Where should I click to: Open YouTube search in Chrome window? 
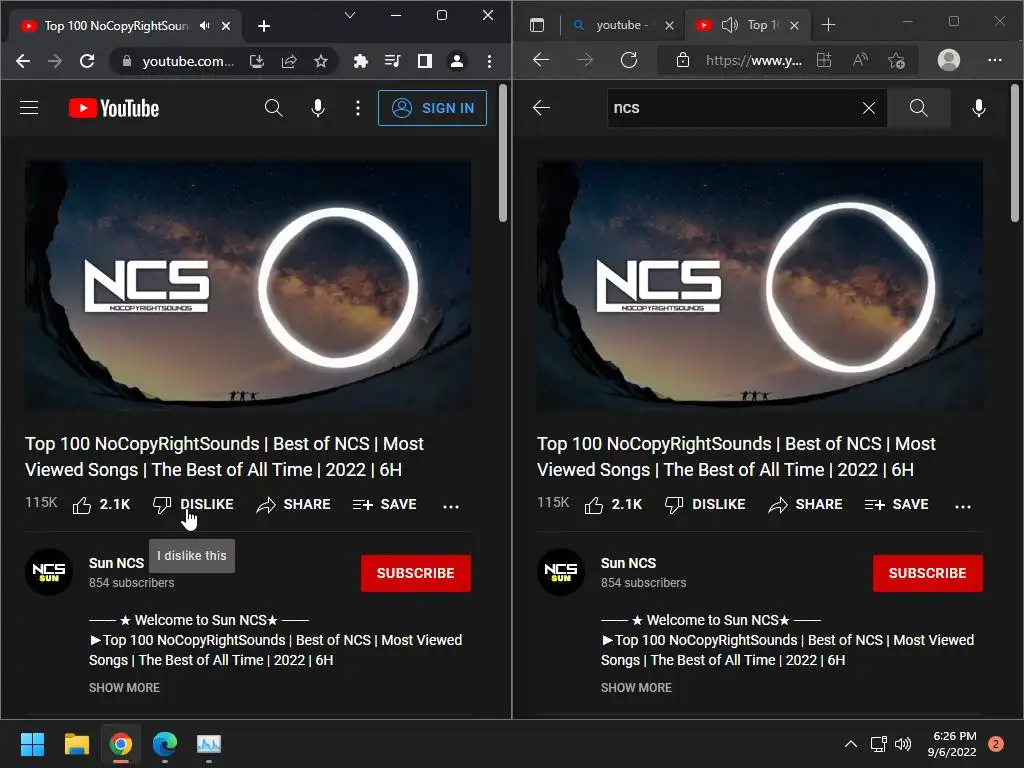point(274,108)
